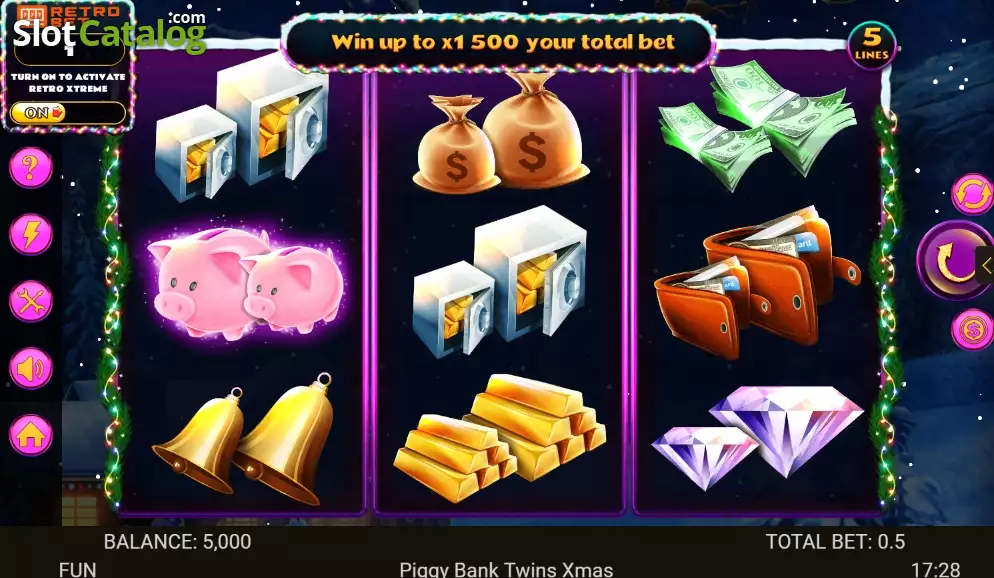The width and height of the screenshot is (994, 578).
Task: Select the golden bells symbol
Action: pyautogui.click(x=244, y=439)
